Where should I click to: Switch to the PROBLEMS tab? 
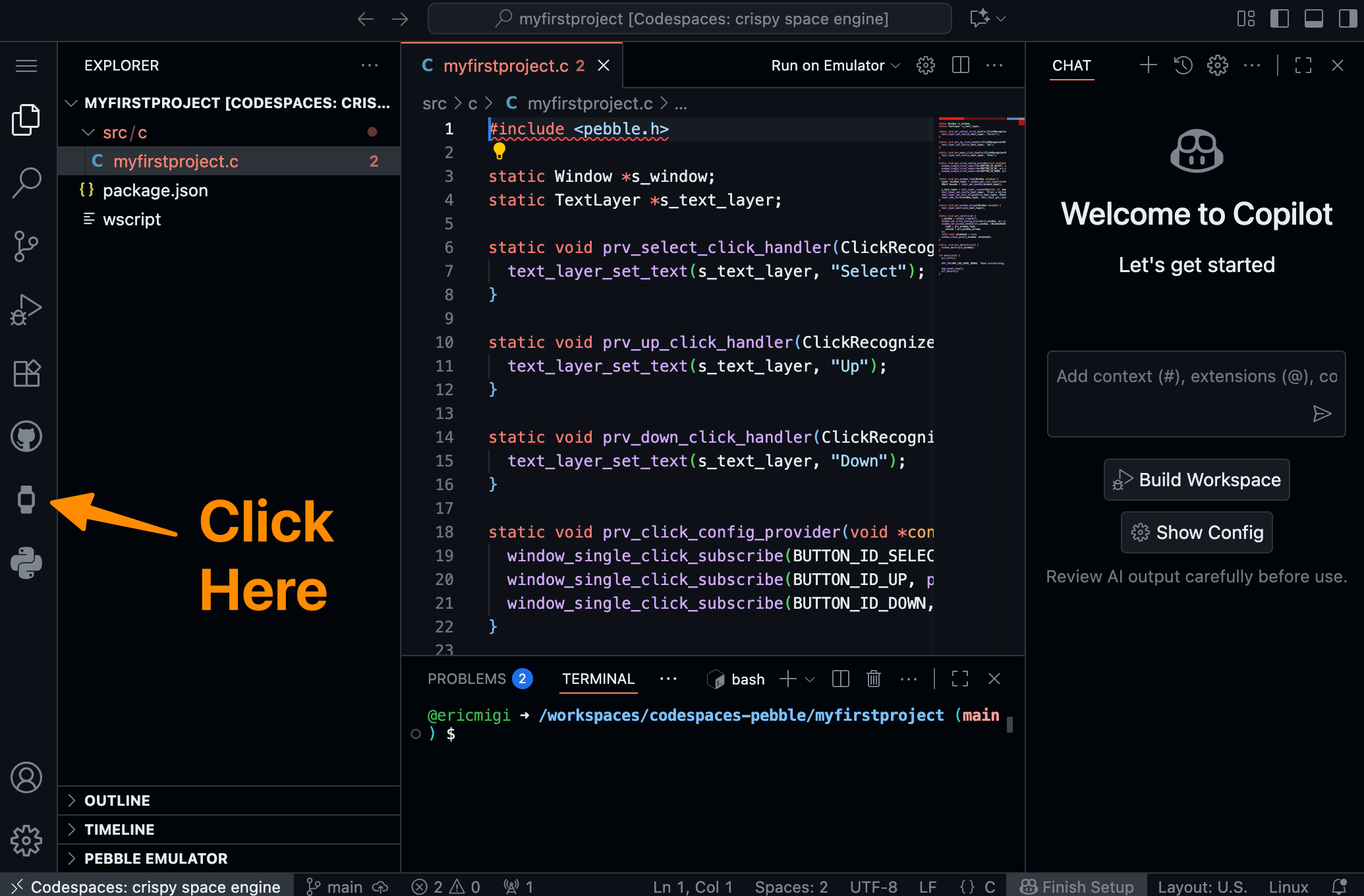(467, 679)
